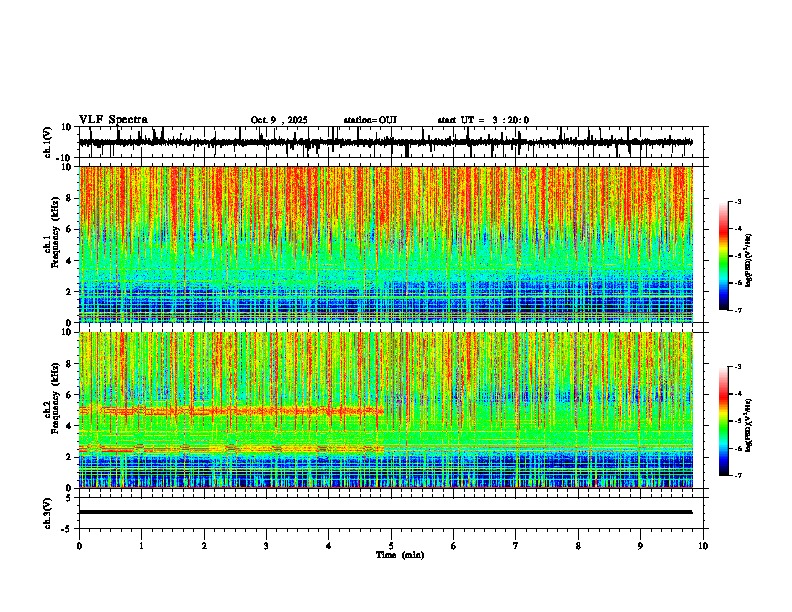This screenshot has width=792, height=612.
Task: Click the "-3" label atop the ch.1 color scale
Action: pyautogui.click(x=738, y=201)
